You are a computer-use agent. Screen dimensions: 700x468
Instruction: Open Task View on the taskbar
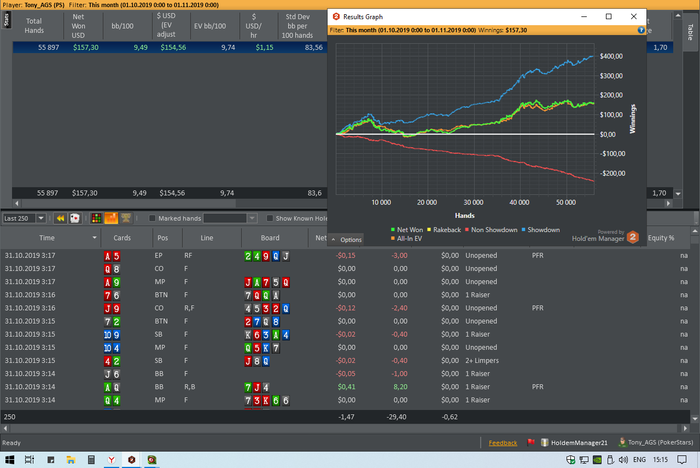click(x=29, y=460)
